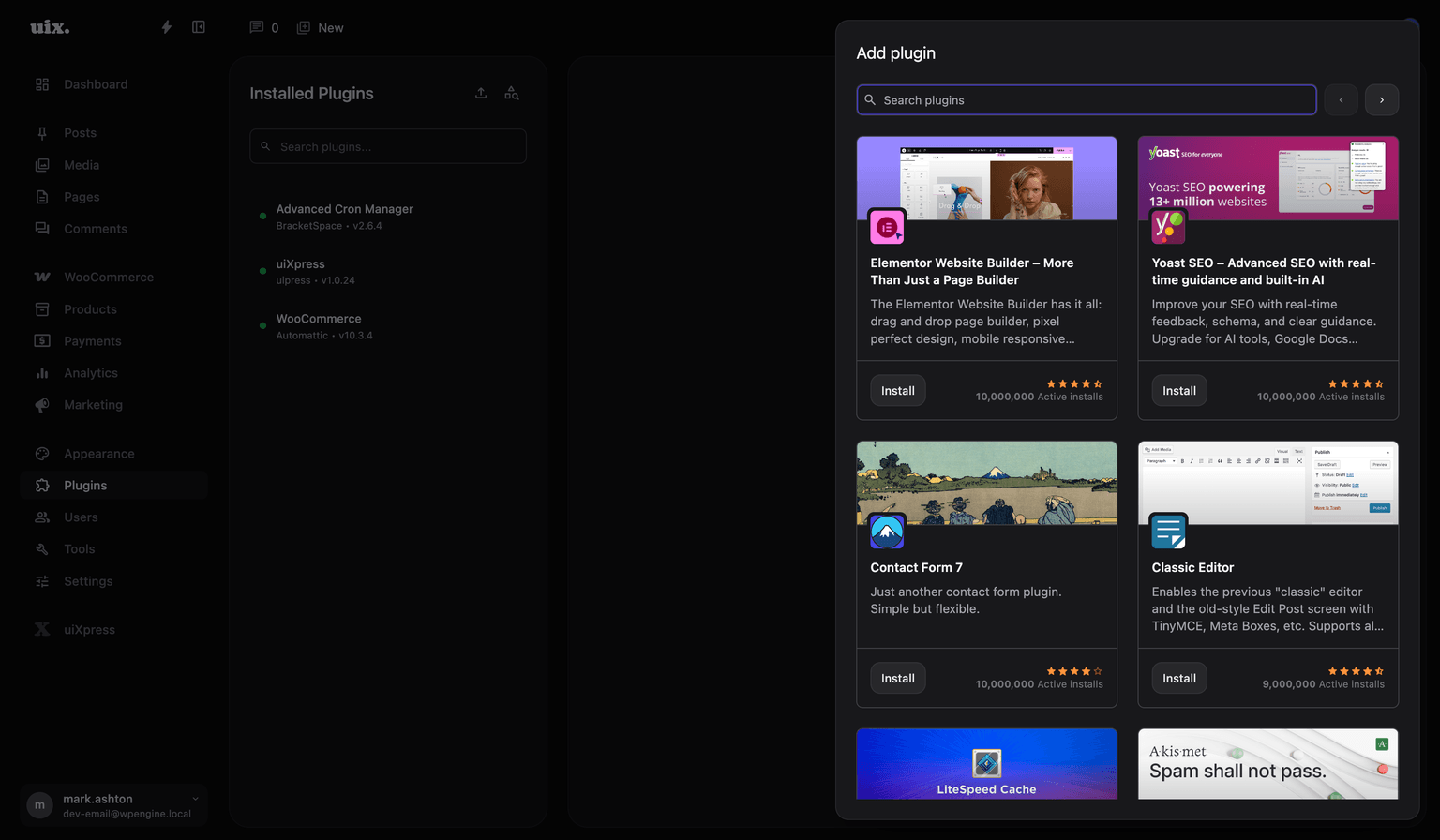The width and height of the screenshot is (1440, 840).
Task: Install the Classic Editor plugin
Action: pos(1178,679)
